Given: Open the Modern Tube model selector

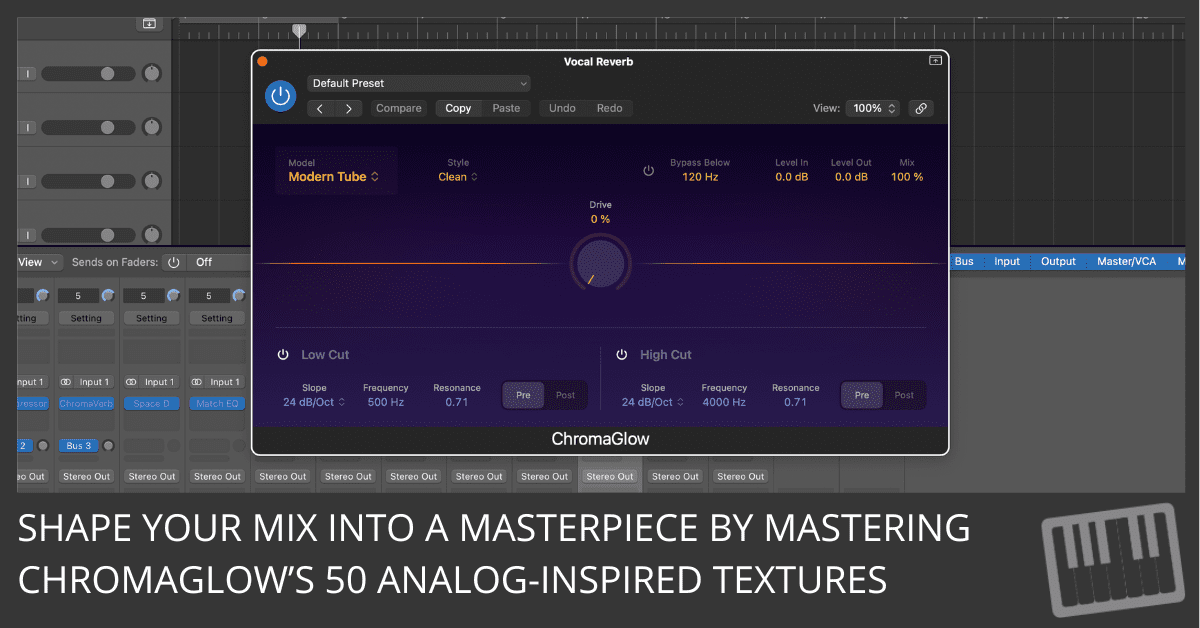Looking at the screenshot, I should (x=333, y=177).
